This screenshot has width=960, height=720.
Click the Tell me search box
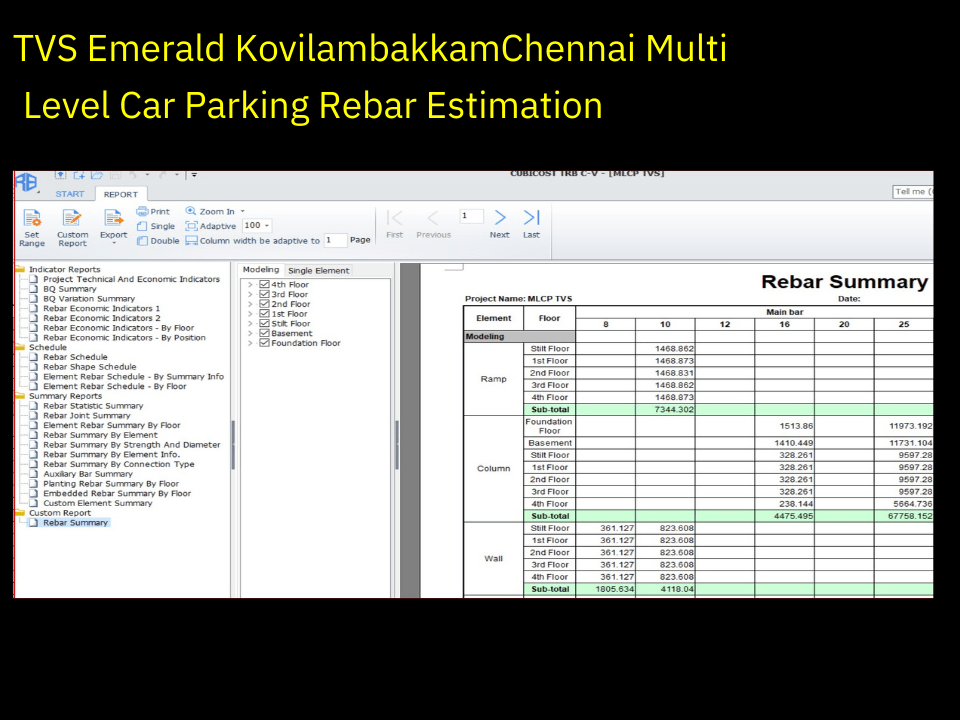[913, 192]
